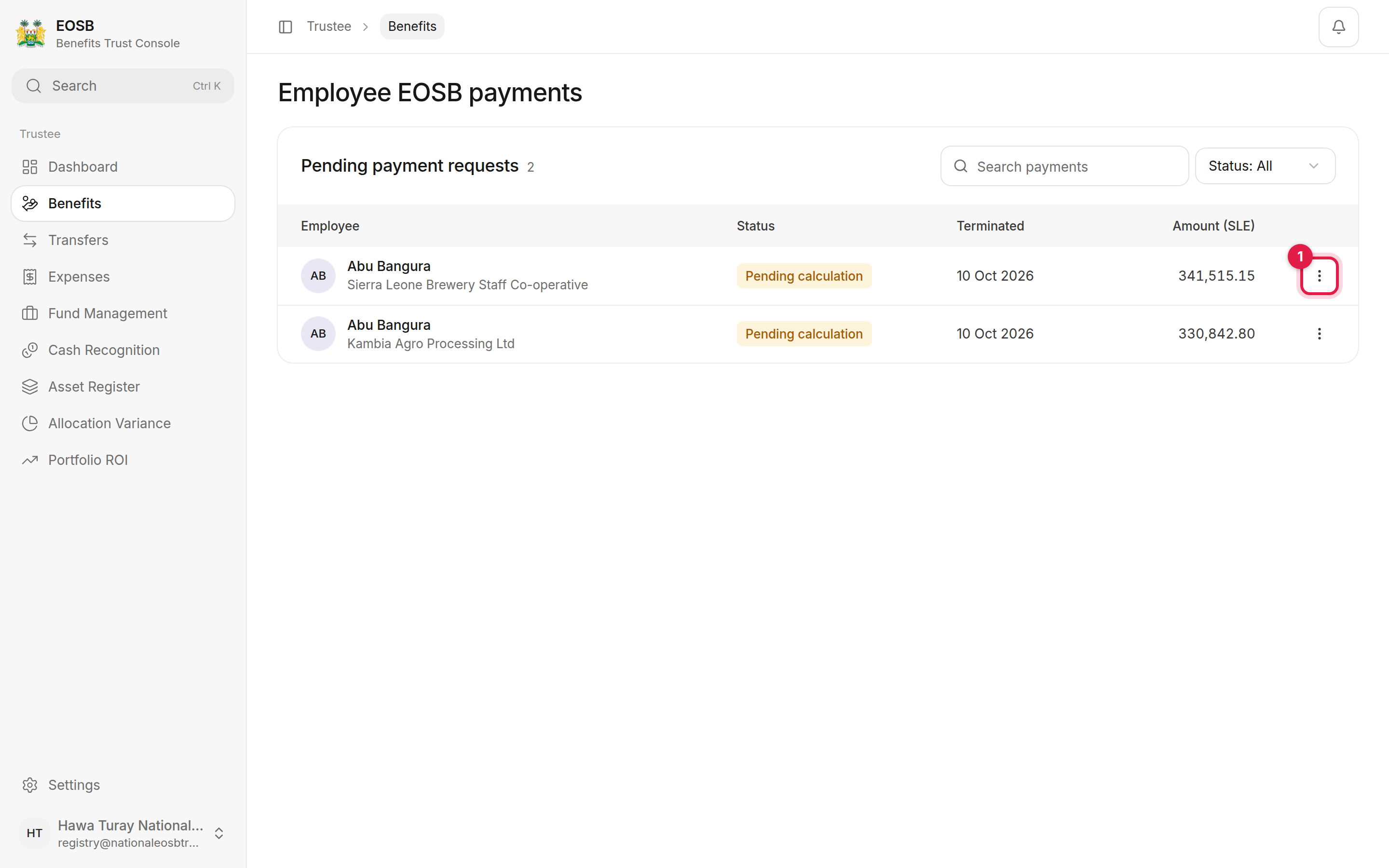The image size is (1389, 868).
Task: Click the amount 341,515.15
Action: [x=1216, y=276]
